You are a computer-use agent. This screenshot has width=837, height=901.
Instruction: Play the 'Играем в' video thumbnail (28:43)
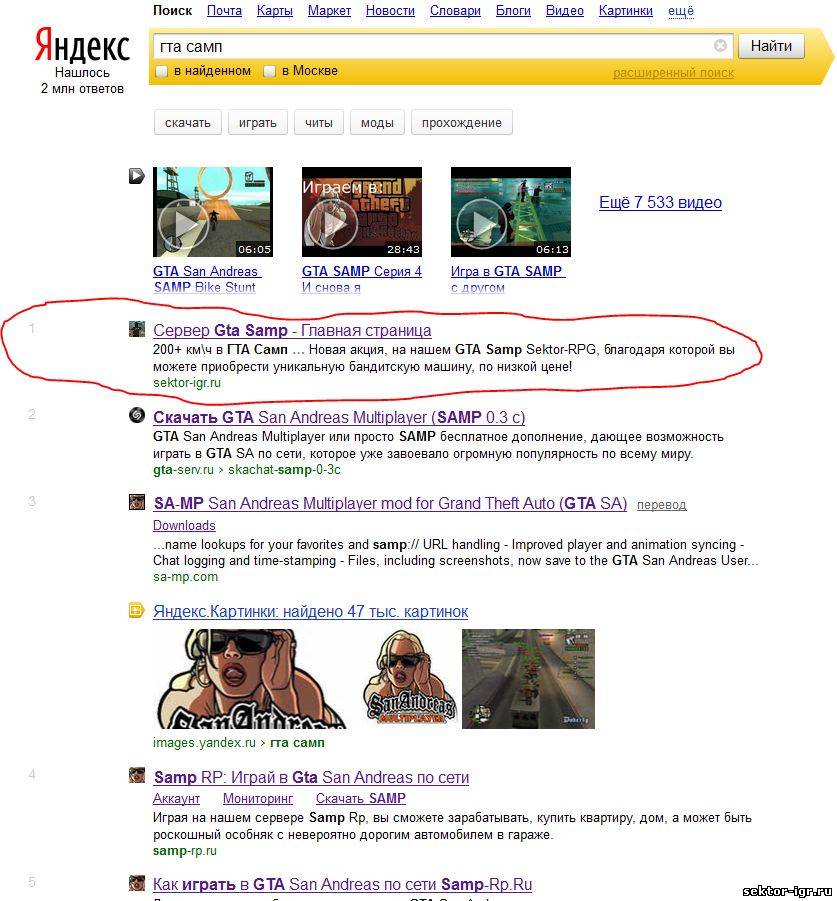(x=362, y=212)
